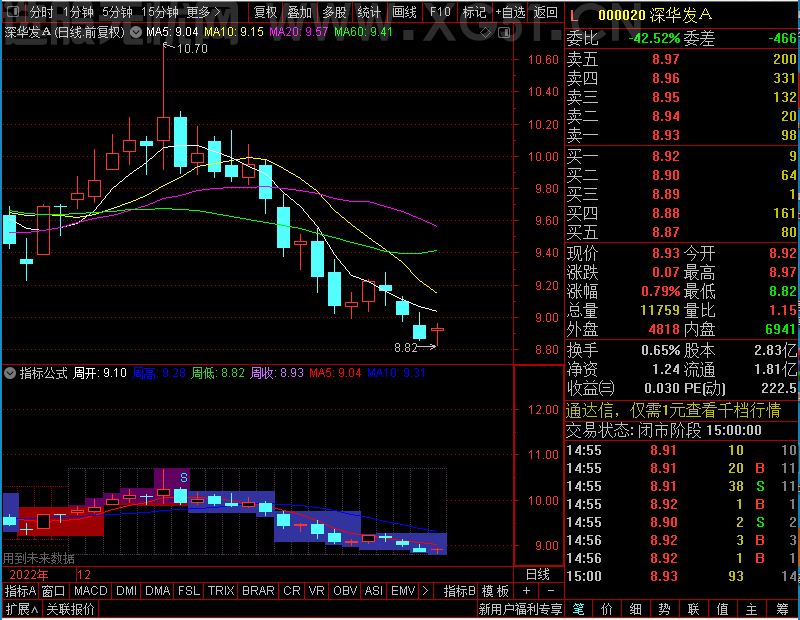The image size is (800, 620).
Task: Activate the 画线 drawing tool
Action: coord(404,12)
